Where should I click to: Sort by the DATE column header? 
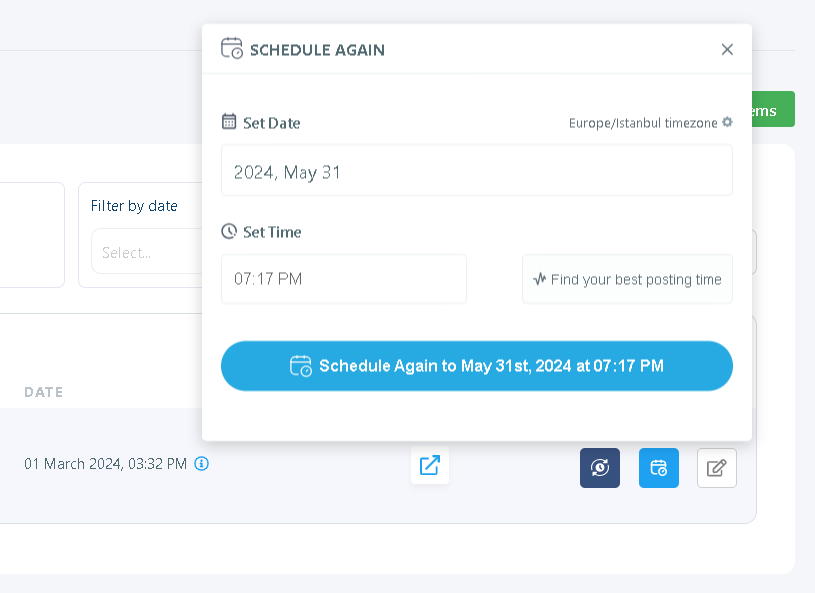[x=43, y=392]
